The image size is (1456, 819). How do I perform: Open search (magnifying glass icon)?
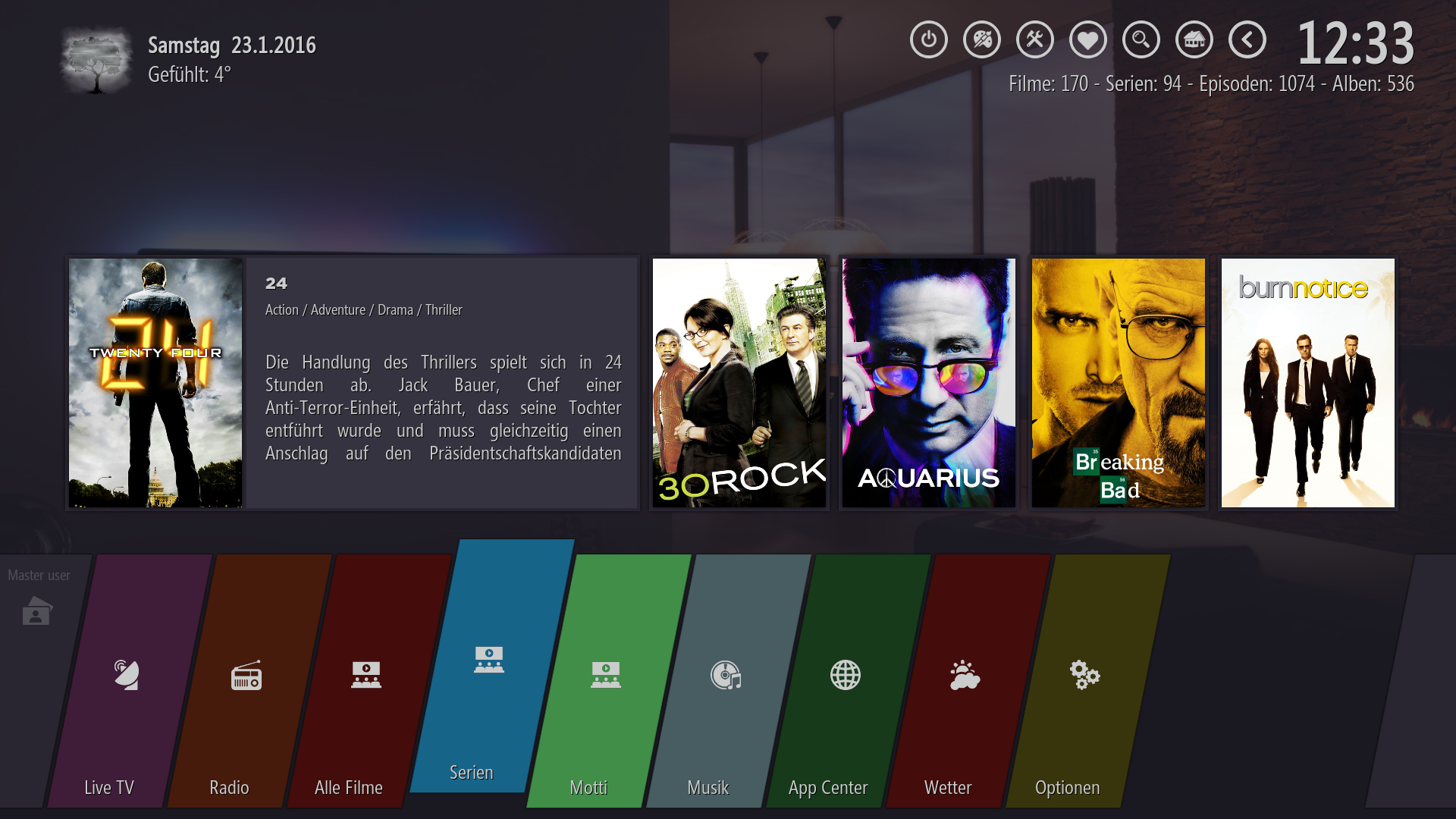click(1141, 39)
